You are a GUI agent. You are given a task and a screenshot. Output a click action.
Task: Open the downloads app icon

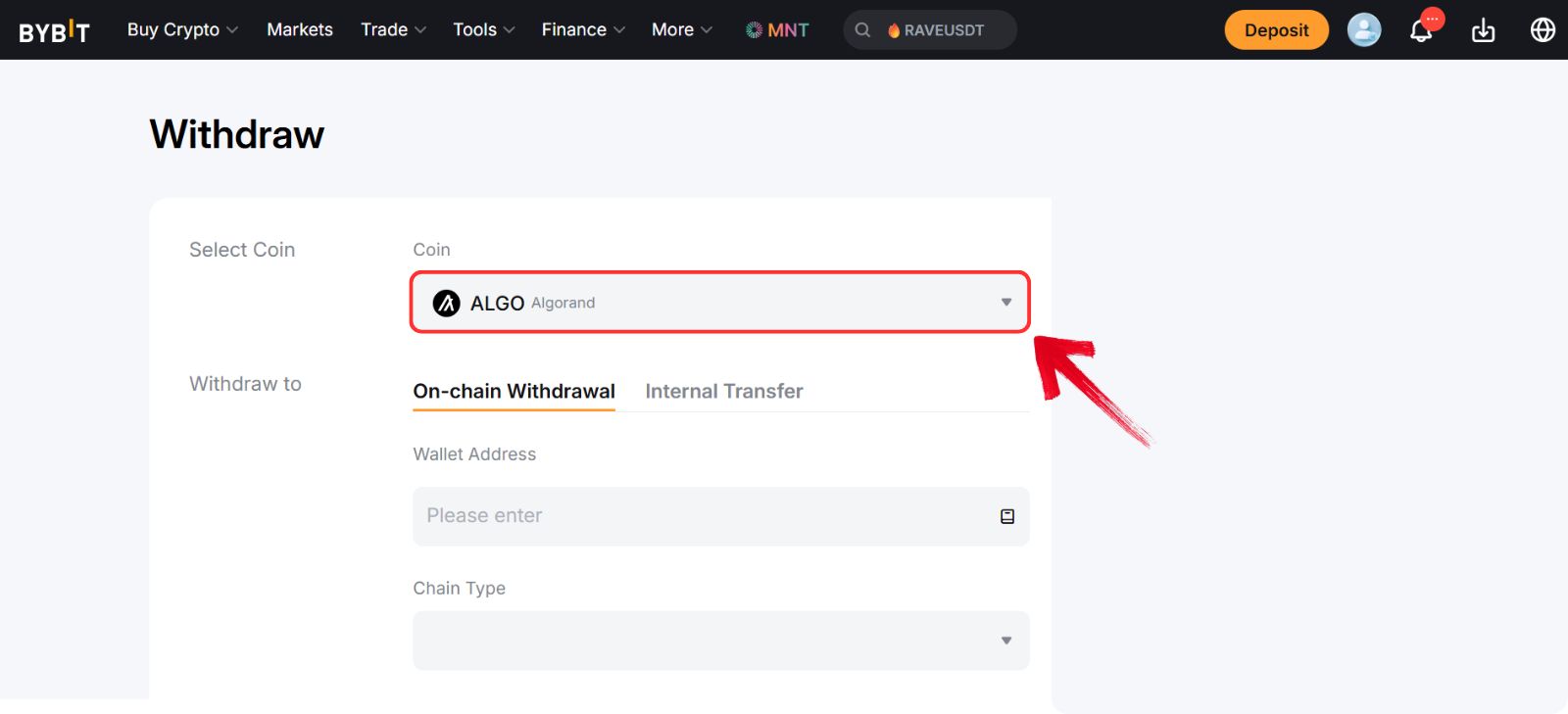pos(1483,30)
